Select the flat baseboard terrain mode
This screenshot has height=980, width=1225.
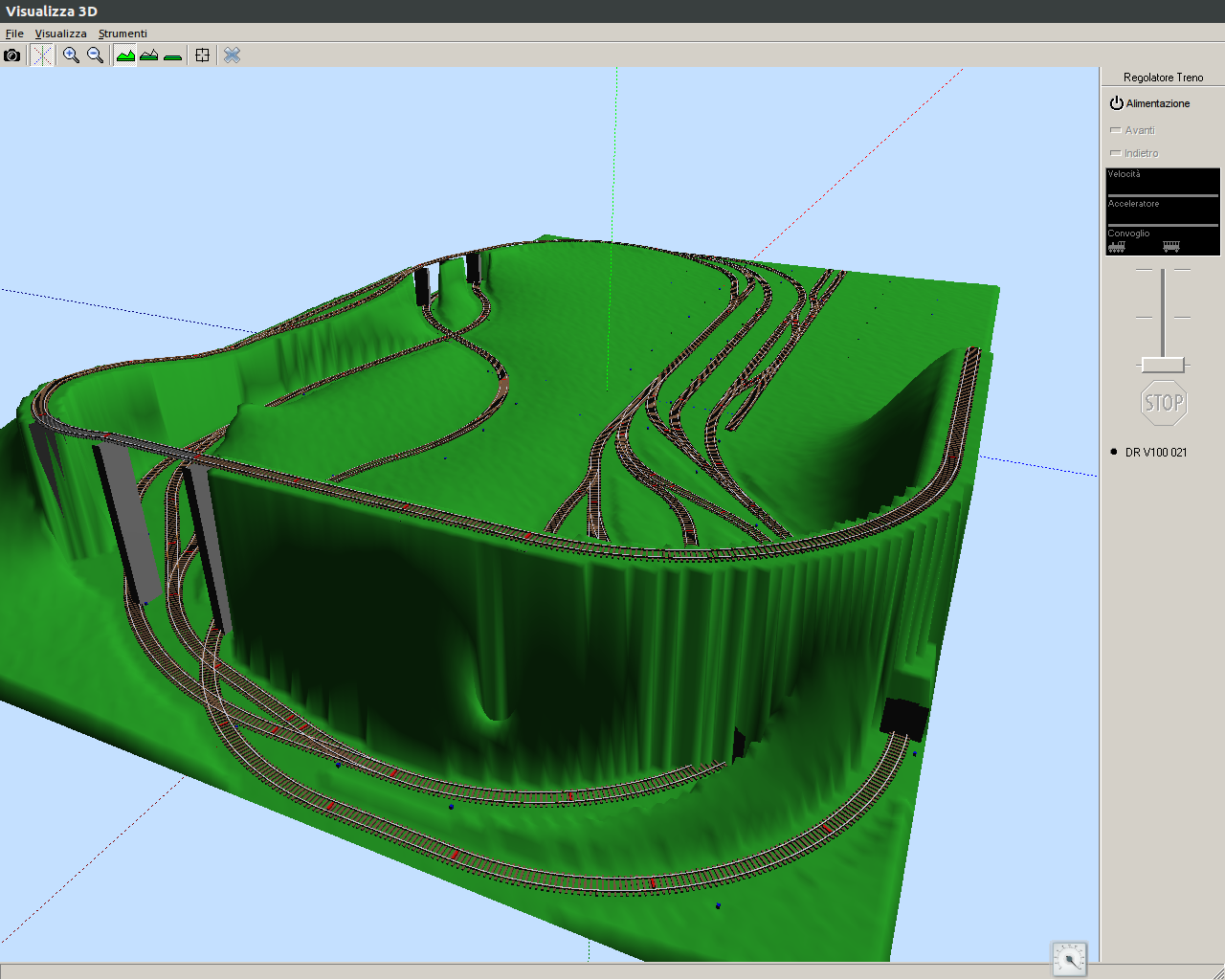[x=172, y=56]
